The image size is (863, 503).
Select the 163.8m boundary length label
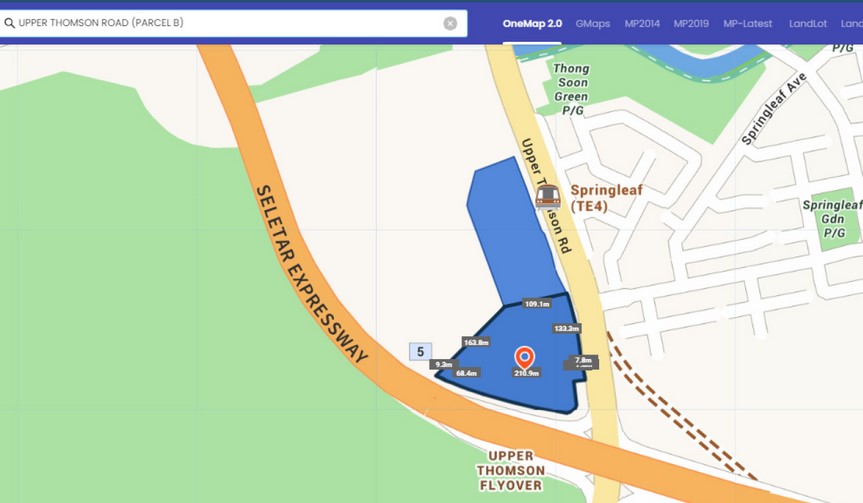point(476,342)
